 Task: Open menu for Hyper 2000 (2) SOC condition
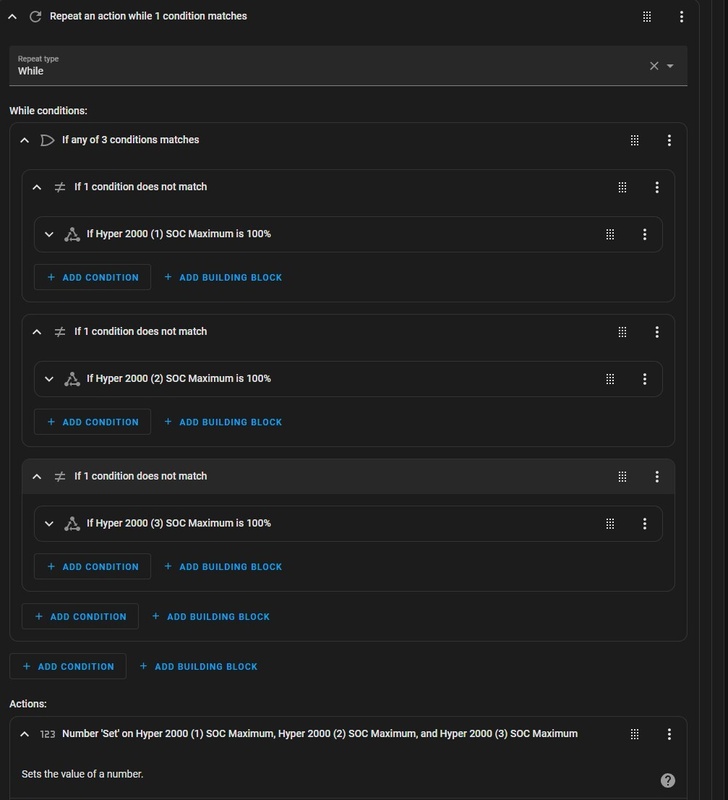pyautogui.click(x=645, y=379)
